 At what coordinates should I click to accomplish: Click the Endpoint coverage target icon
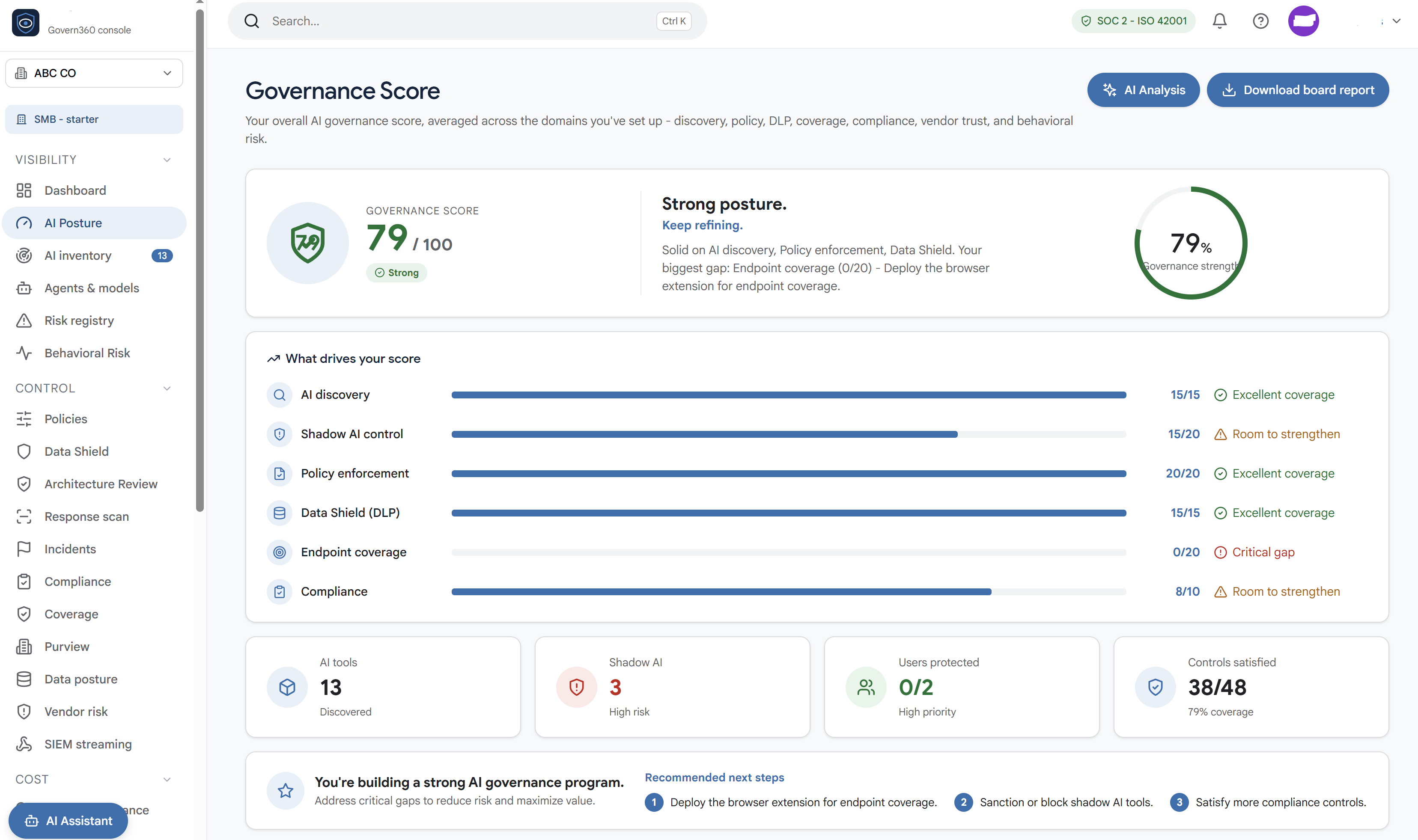279,552
